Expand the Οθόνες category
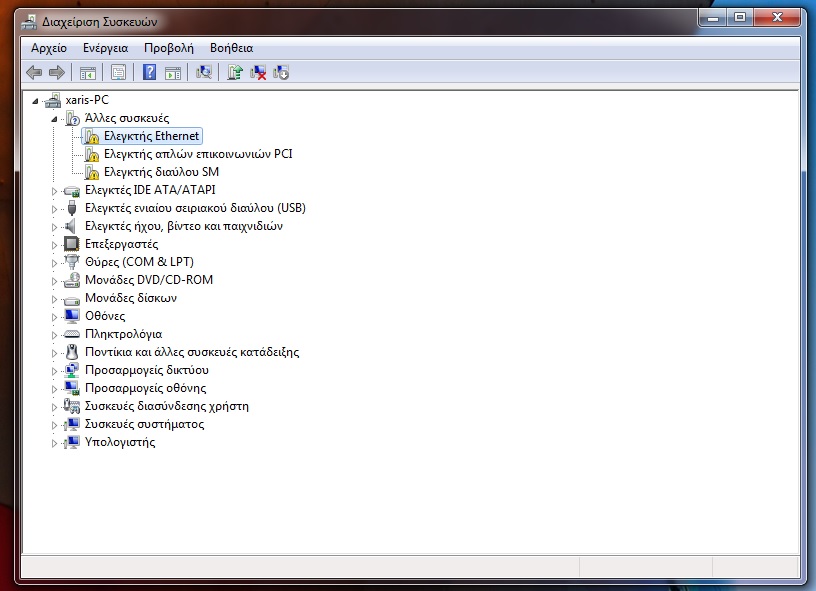 (54, 317)
